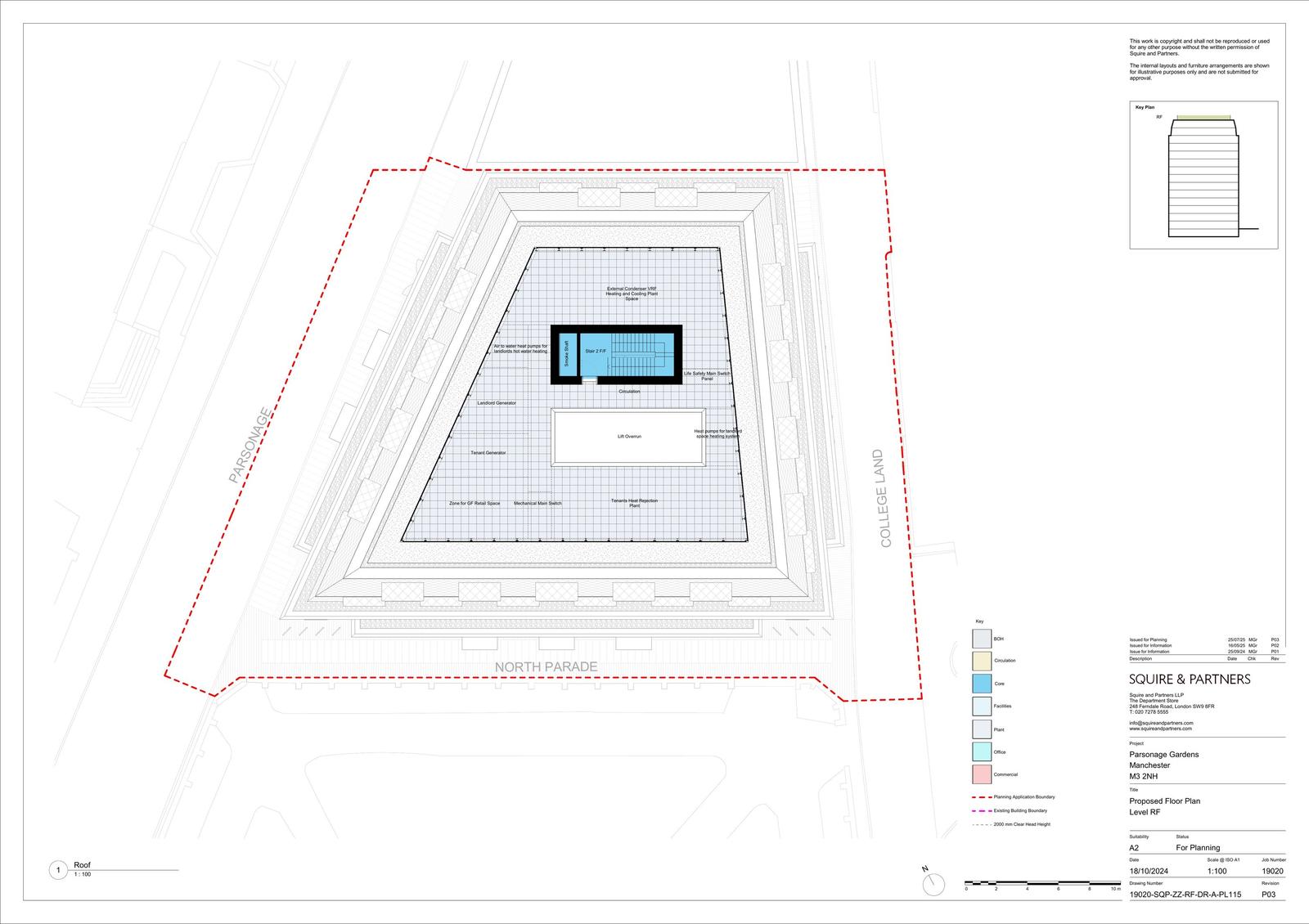The width and height of the screenshot is (1309, 924).
Task: Click the red dashed Planning Application Boundary legend line
Action: pyautogui.click(x=981, y=796)
